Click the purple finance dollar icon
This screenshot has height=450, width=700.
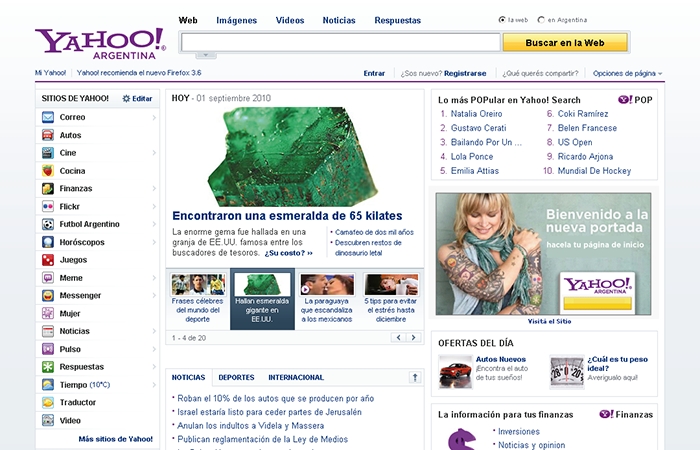point(462,439)
